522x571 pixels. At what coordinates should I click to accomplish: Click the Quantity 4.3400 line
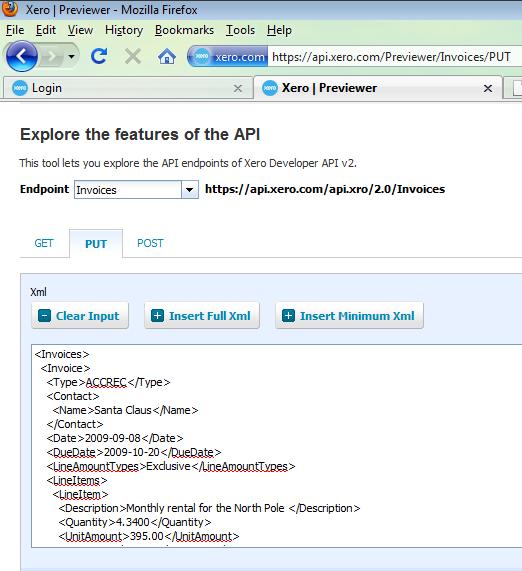tap(135, 522)
